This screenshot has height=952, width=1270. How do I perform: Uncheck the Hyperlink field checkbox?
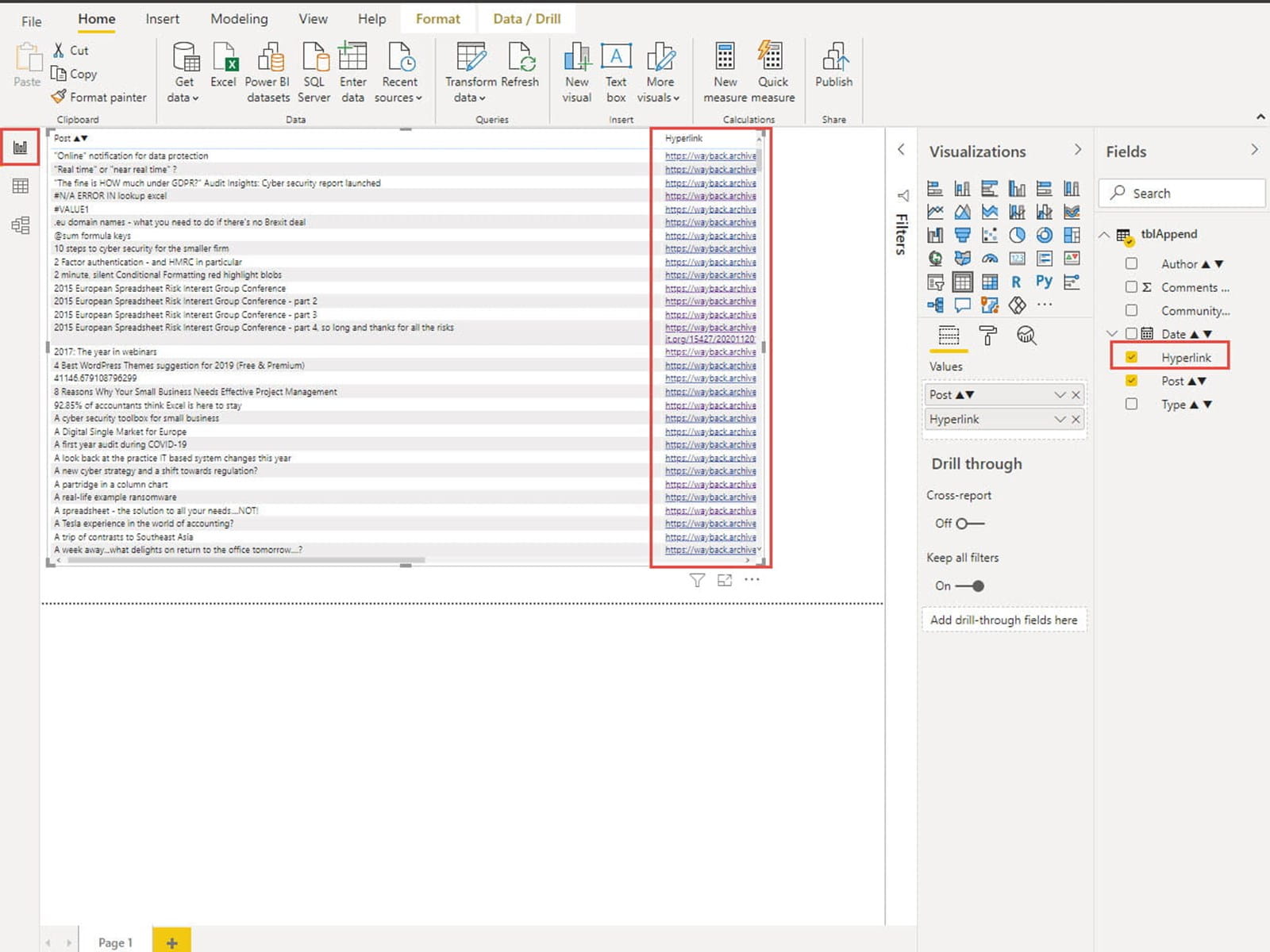pos(1131,357)
